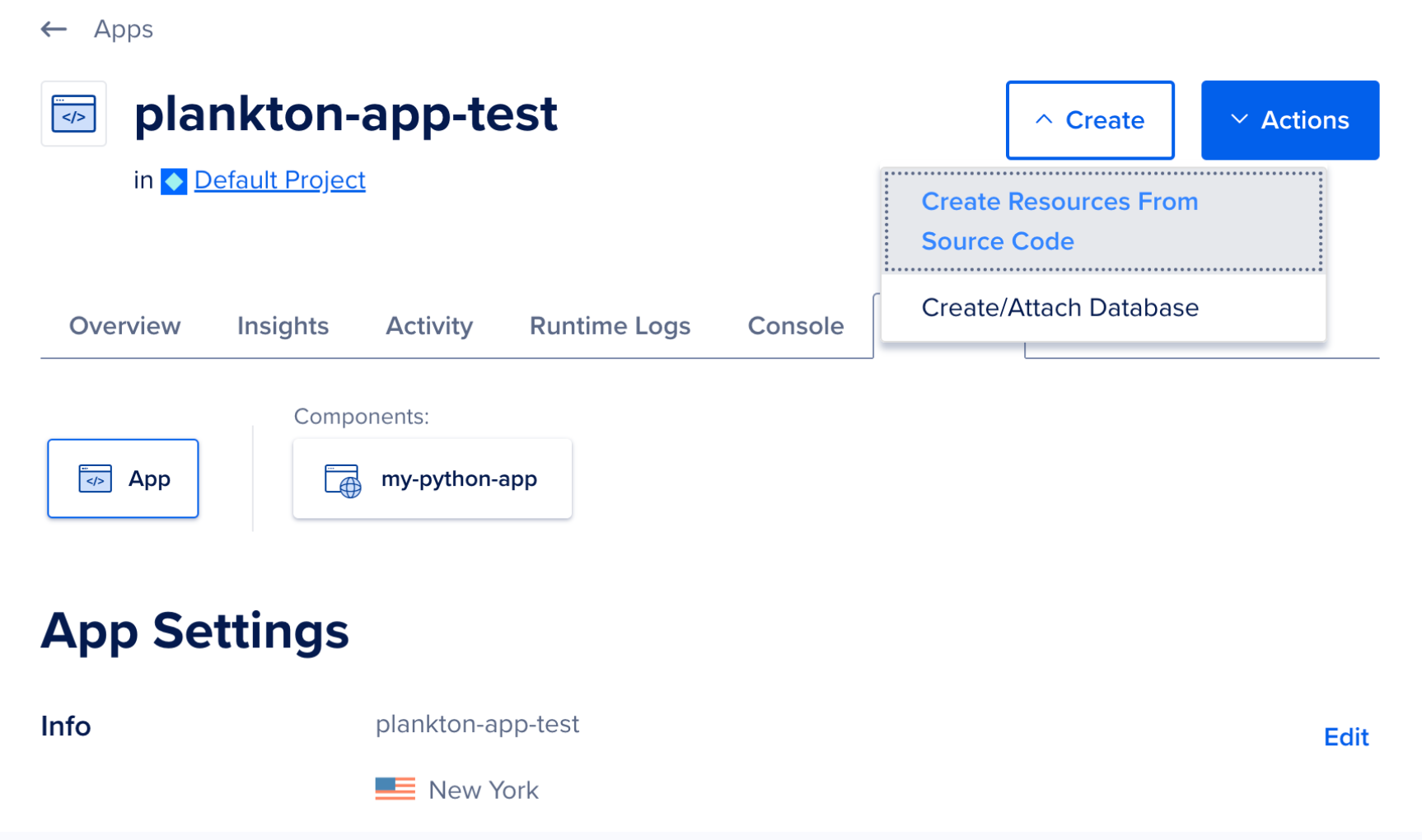Click the Default Project diamond icon
The height and width of the screenshot is (840, 1422).
tap(174, 180)
